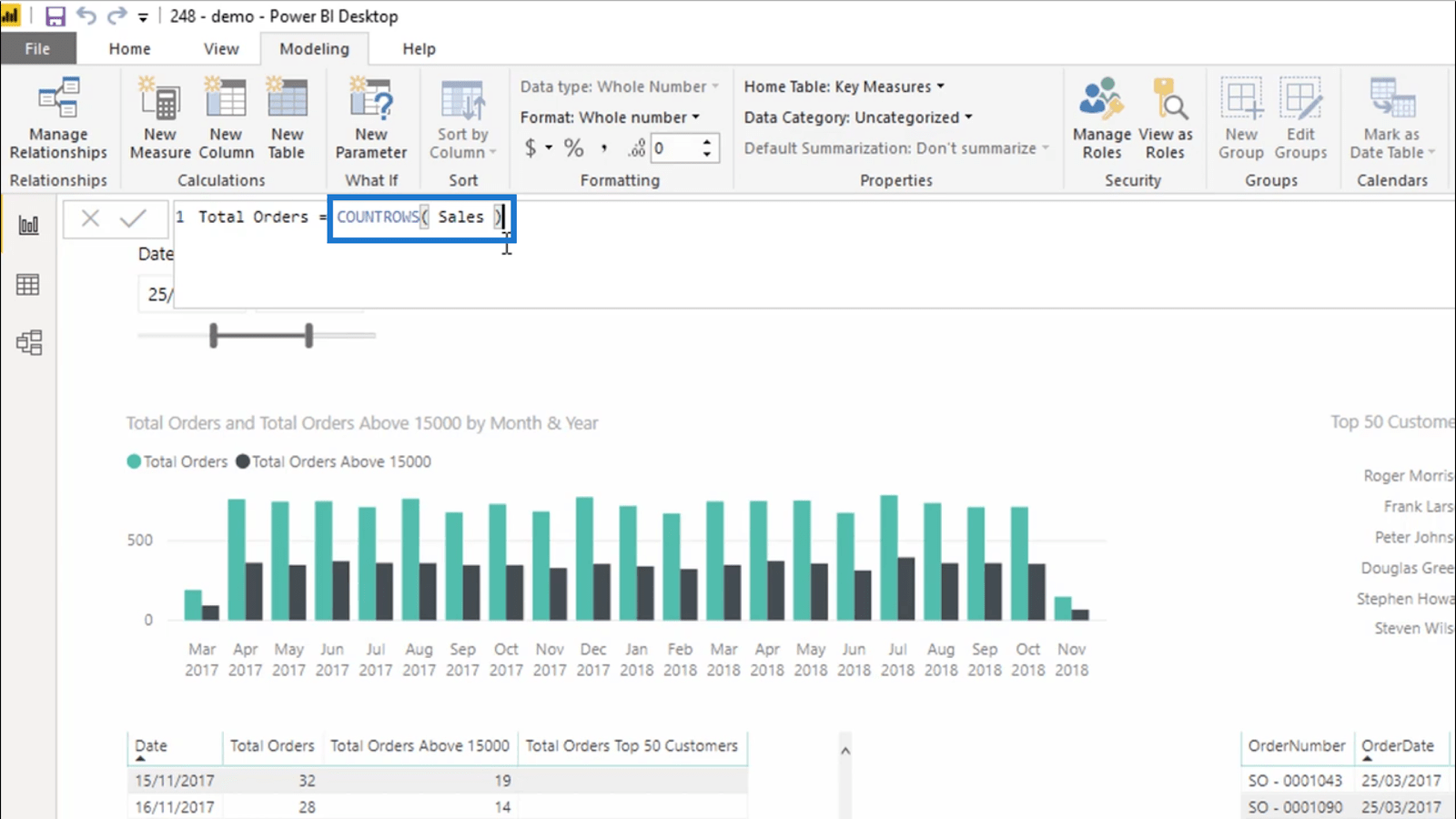Screen dimensions: 1456x819
Task: Click the decimal places icon
Action: 636,147
